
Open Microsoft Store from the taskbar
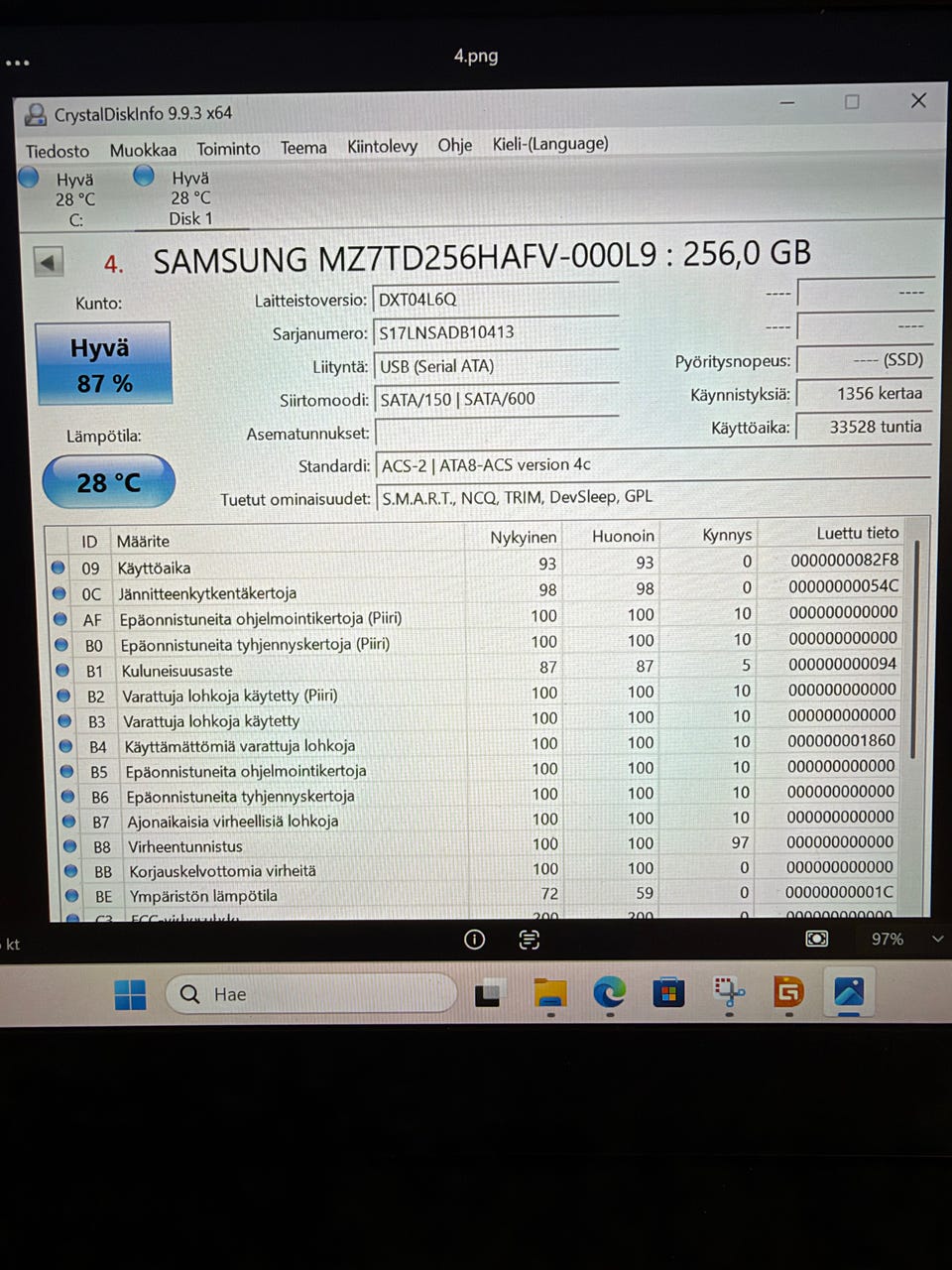coord(669,992)
